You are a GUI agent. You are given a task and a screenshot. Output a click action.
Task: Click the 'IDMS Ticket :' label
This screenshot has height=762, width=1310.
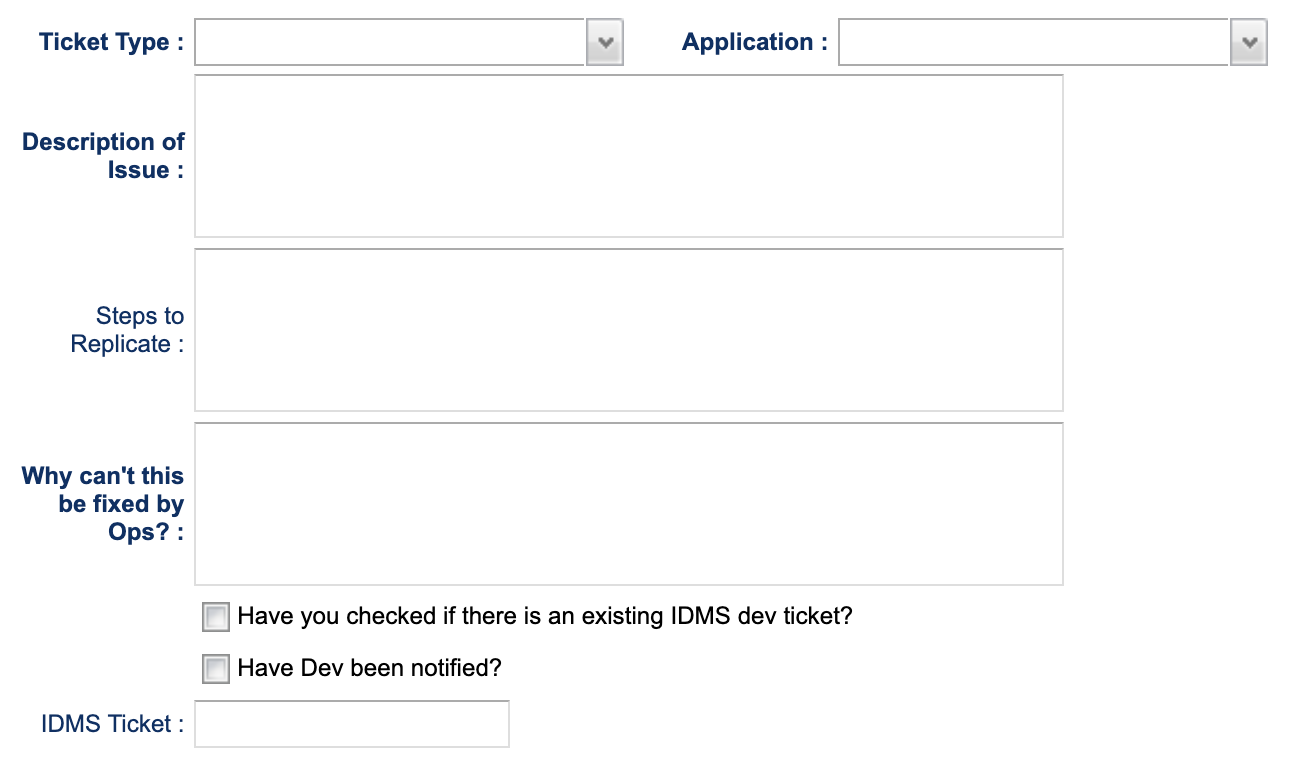pyautogui.click(x=112, y=724)
